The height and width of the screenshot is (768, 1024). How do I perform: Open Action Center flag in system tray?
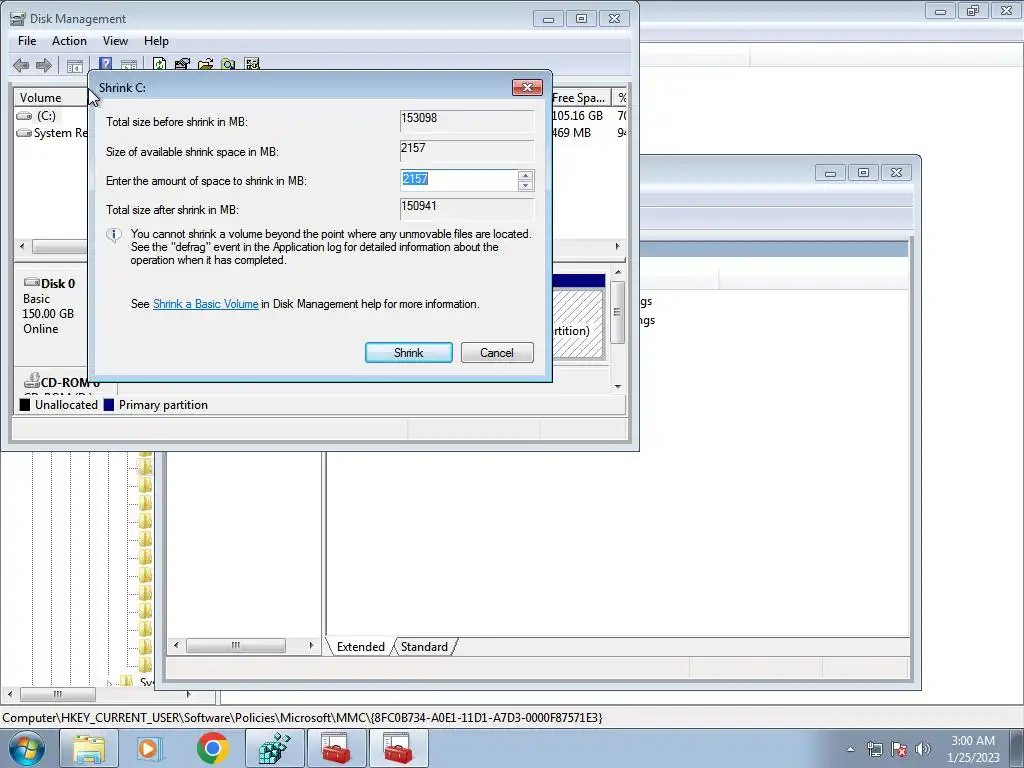tap(899, 749)
